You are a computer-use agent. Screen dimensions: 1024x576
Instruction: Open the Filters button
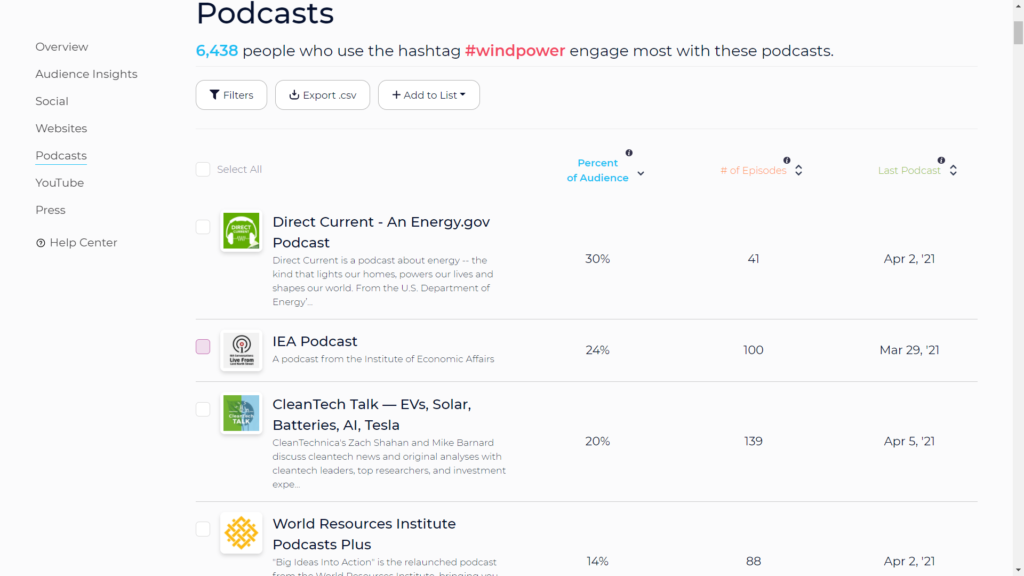[231, 95]
